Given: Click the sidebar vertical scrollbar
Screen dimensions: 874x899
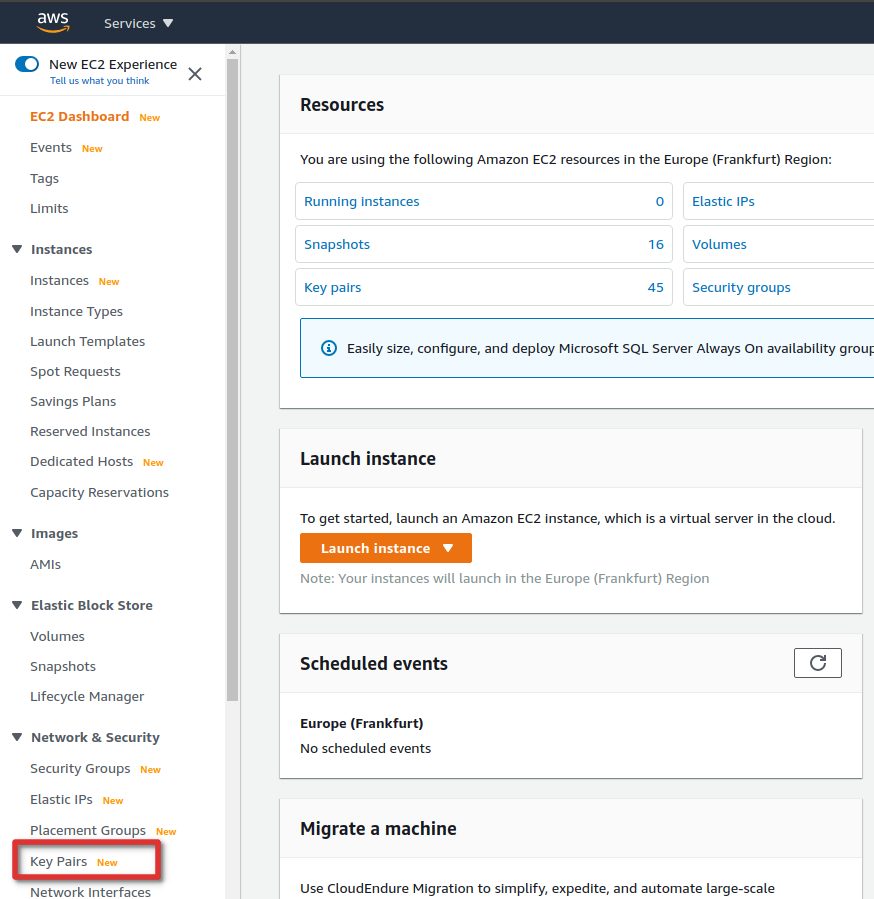Looking at the screenshot, I should (x=232, y=378).
